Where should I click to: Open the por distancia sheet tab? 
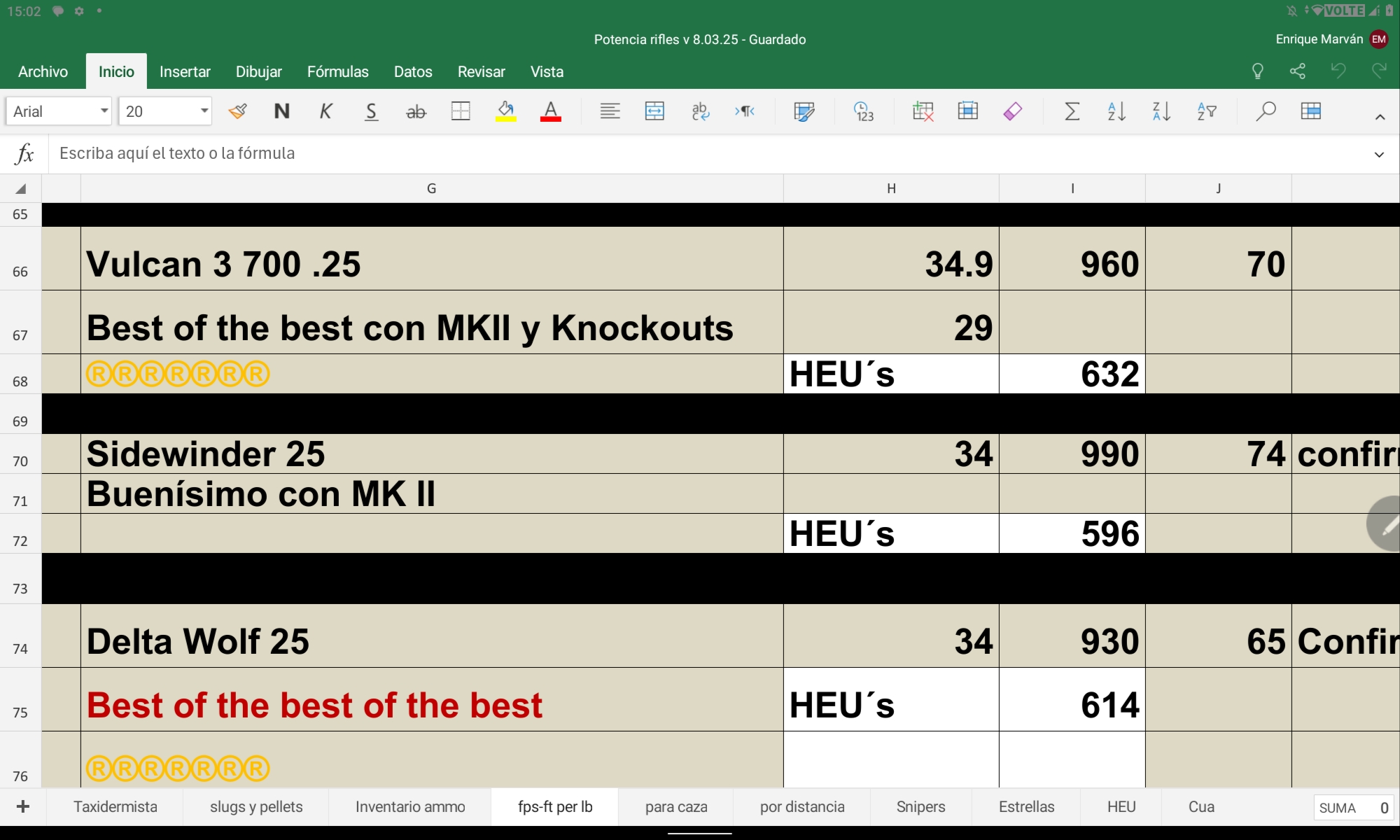[802, 806]
